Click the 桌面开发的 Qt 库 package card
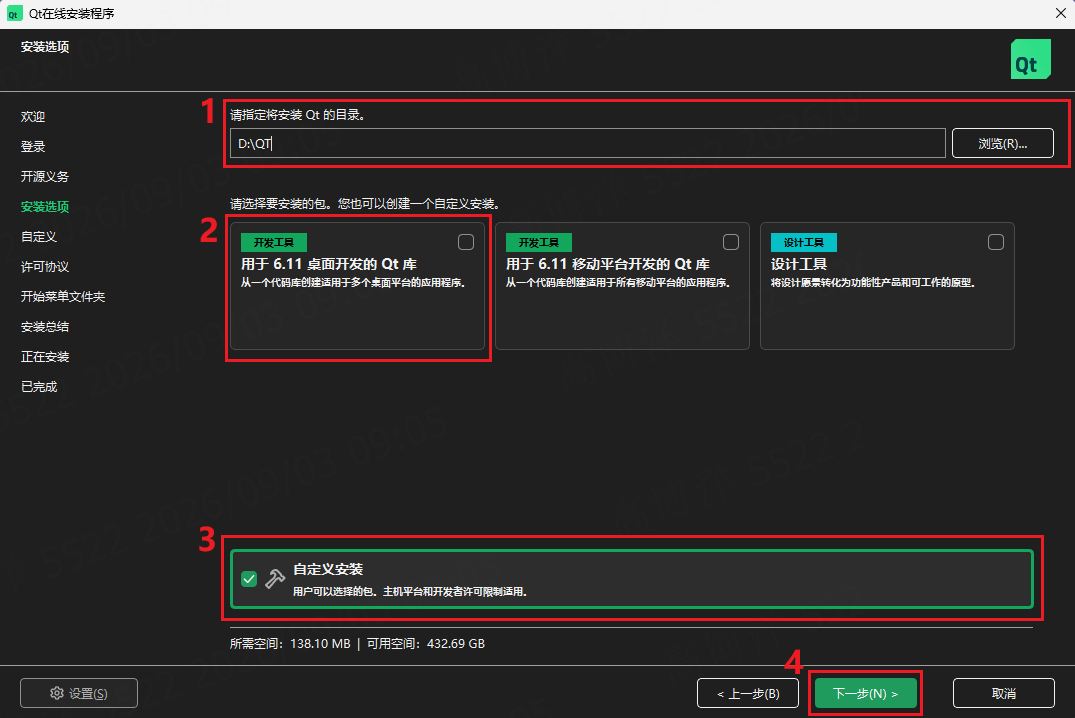This screenshot has height=718, width=1075. [357, 286]
